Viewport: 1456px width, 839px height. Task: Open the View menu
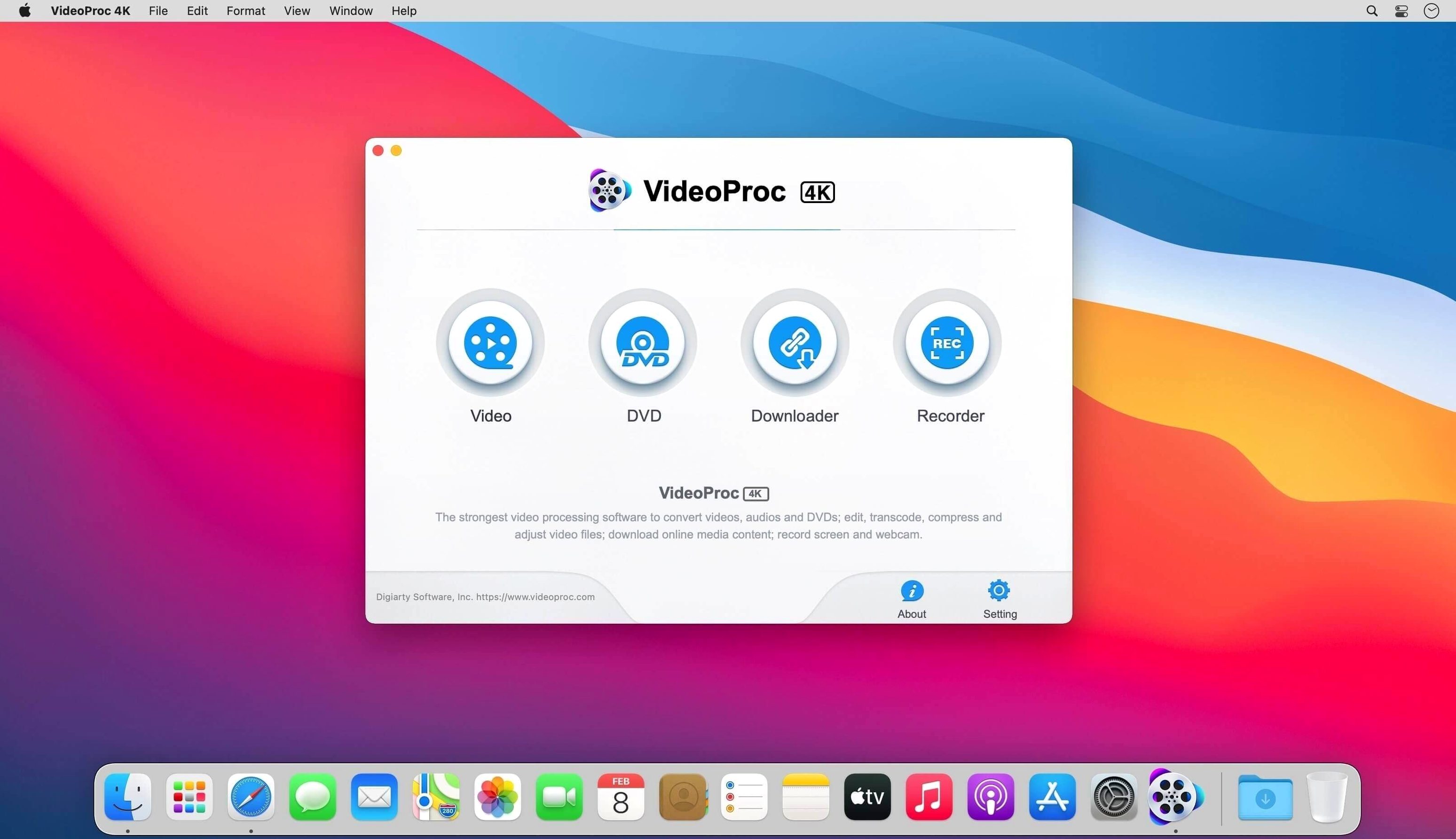tap(297, 11)
